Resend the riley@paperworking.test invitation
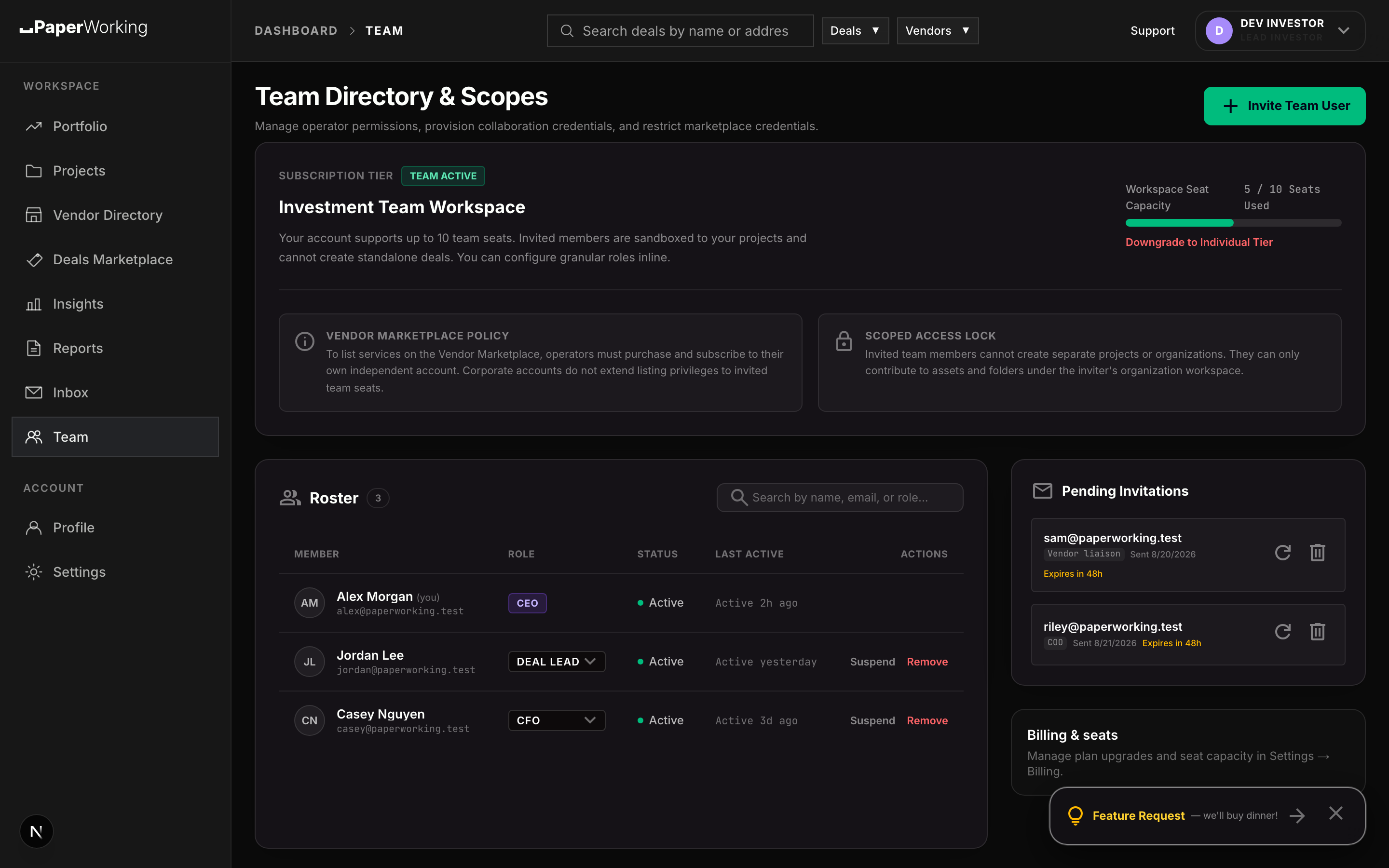This screenshot has width=1389, height=868. tap(1282, 632)
